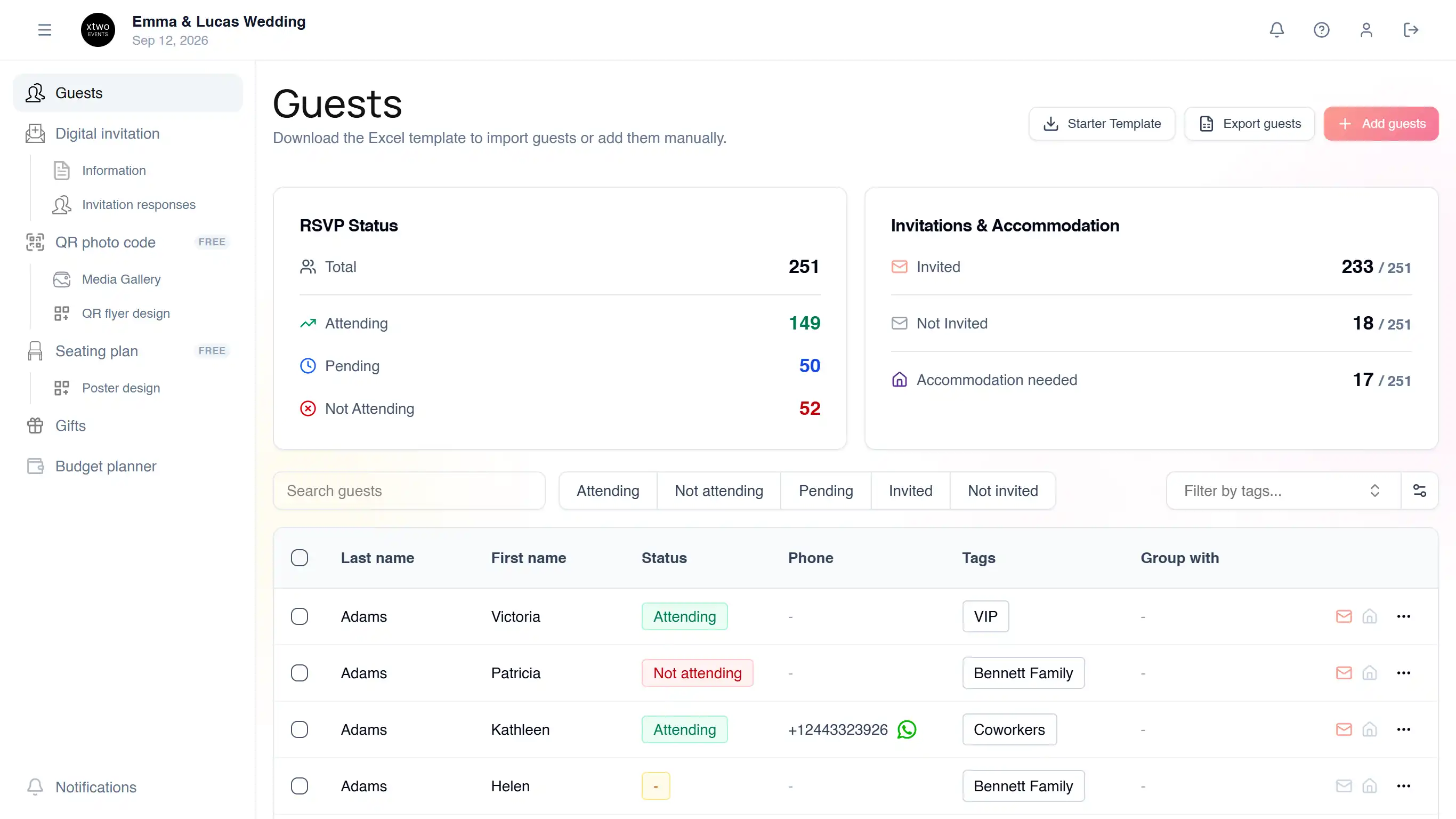Click envelope icon in Kathleen Adams row
This screenshot has height=819, width=1456.
1344,729
